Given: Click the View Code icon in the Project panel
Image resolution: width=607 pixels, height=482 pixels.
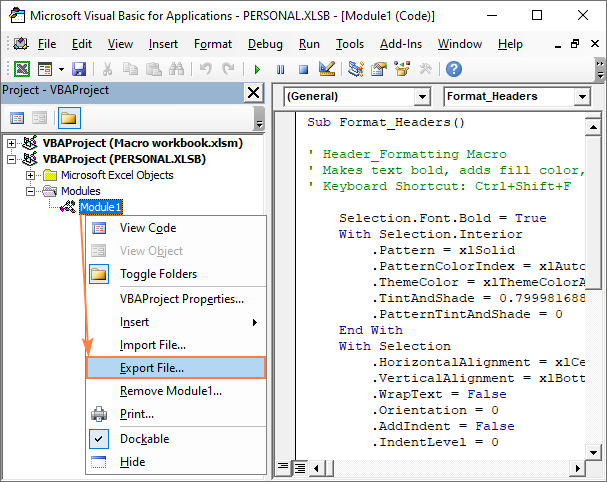Looking at the screenshot, I should [17, 118].
